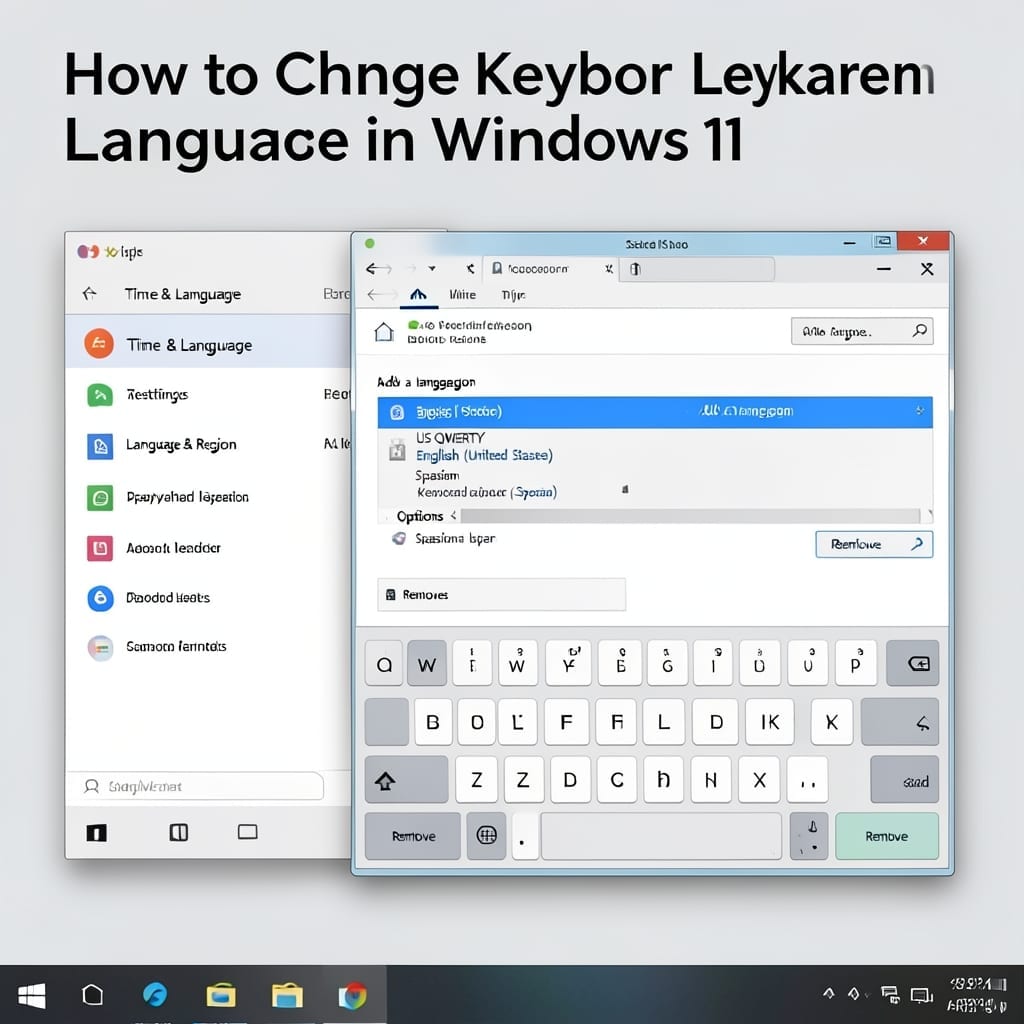
Task: Click the magnifier icon in the search field
Action: point(920,330)
